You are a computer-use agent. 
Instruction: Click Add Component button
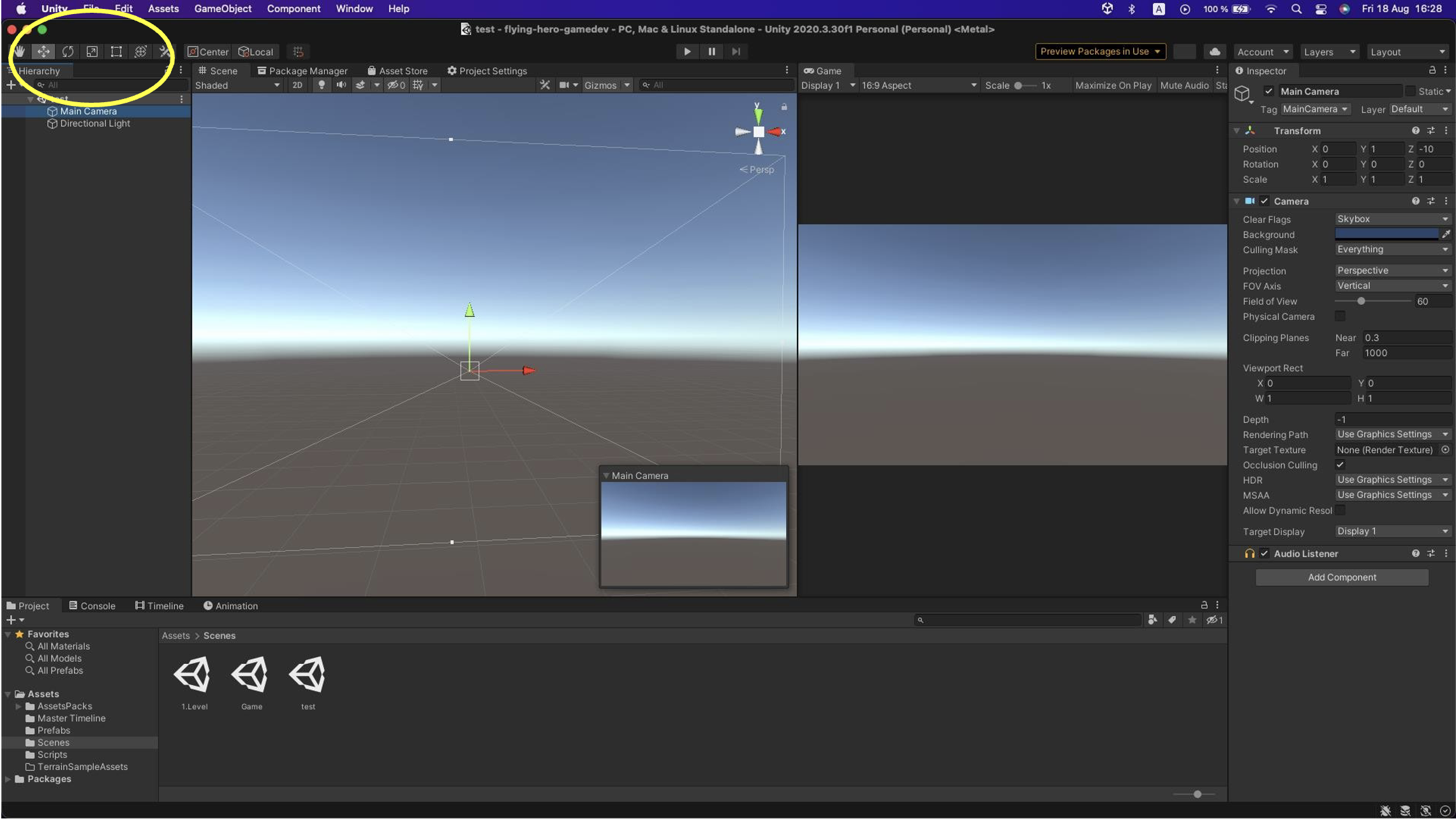coord(1342,577)
